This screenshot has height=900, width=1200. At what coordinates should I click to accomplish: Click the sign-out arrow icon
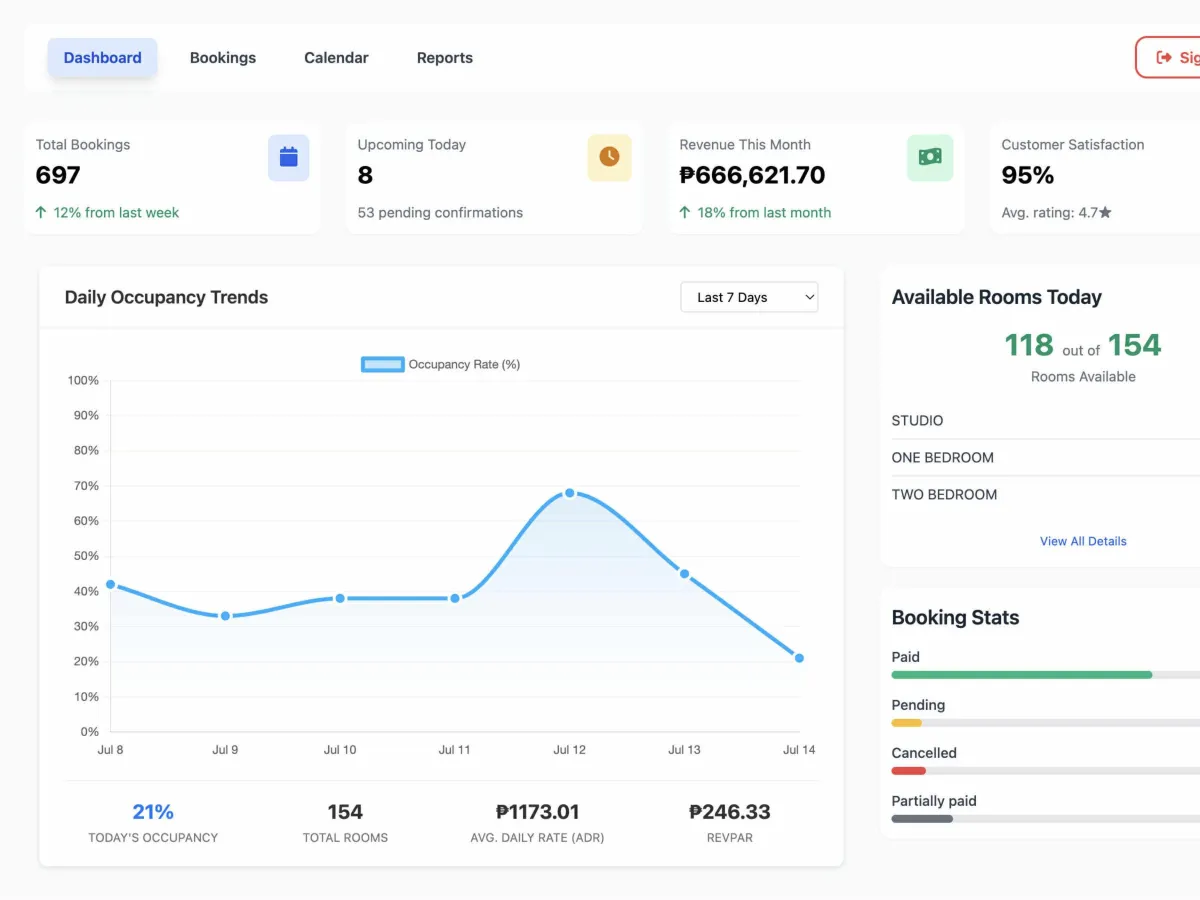click(1164, 58)
